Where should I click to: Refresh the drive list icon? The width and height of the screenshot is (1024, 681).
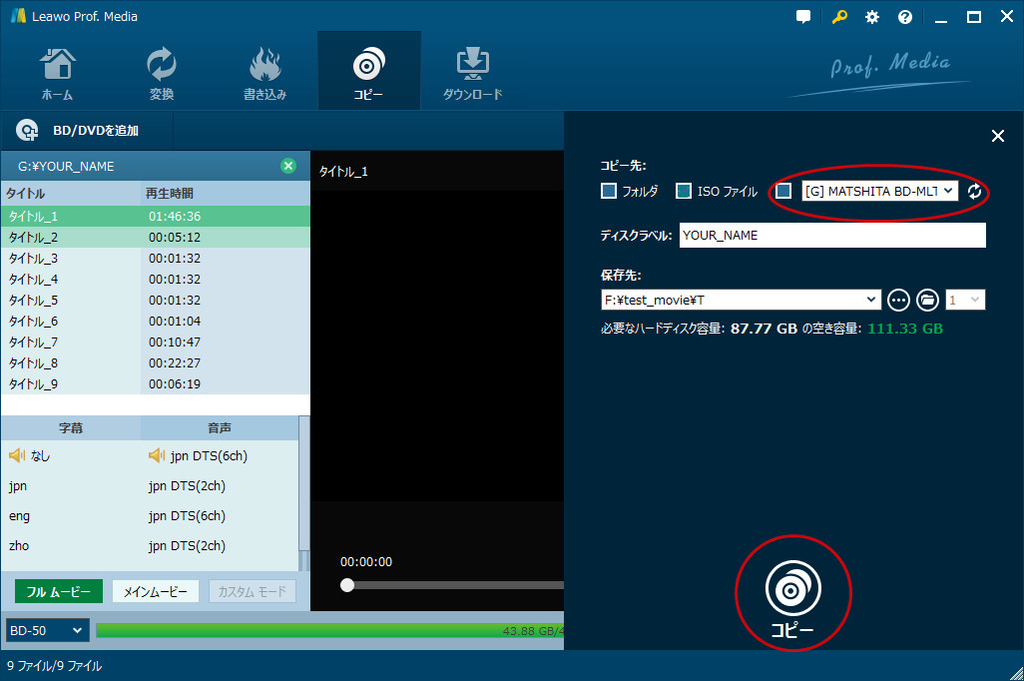pos(974,191)
